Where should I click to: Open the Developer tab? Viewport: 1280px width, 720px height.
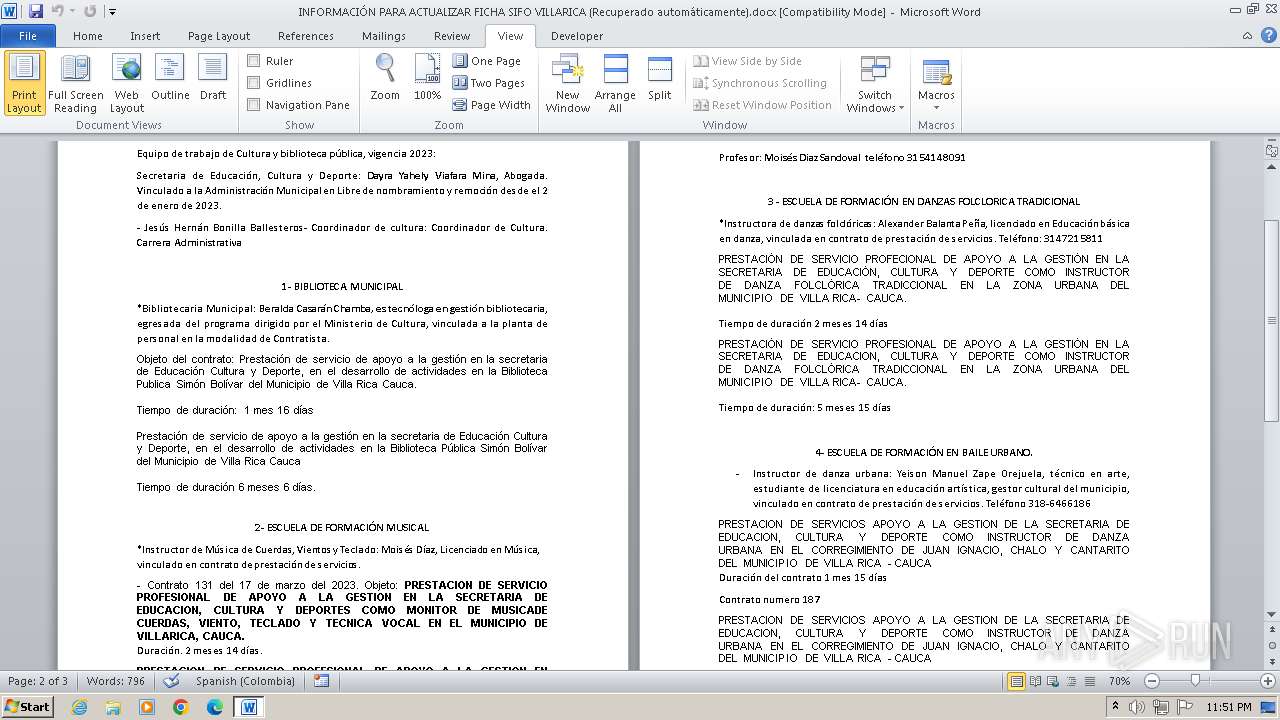click(x=577, y=36)
